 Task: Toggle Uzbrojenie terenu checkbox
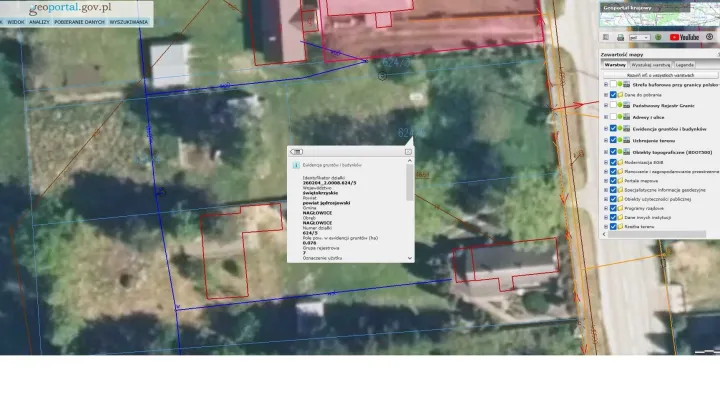(613, 140)
